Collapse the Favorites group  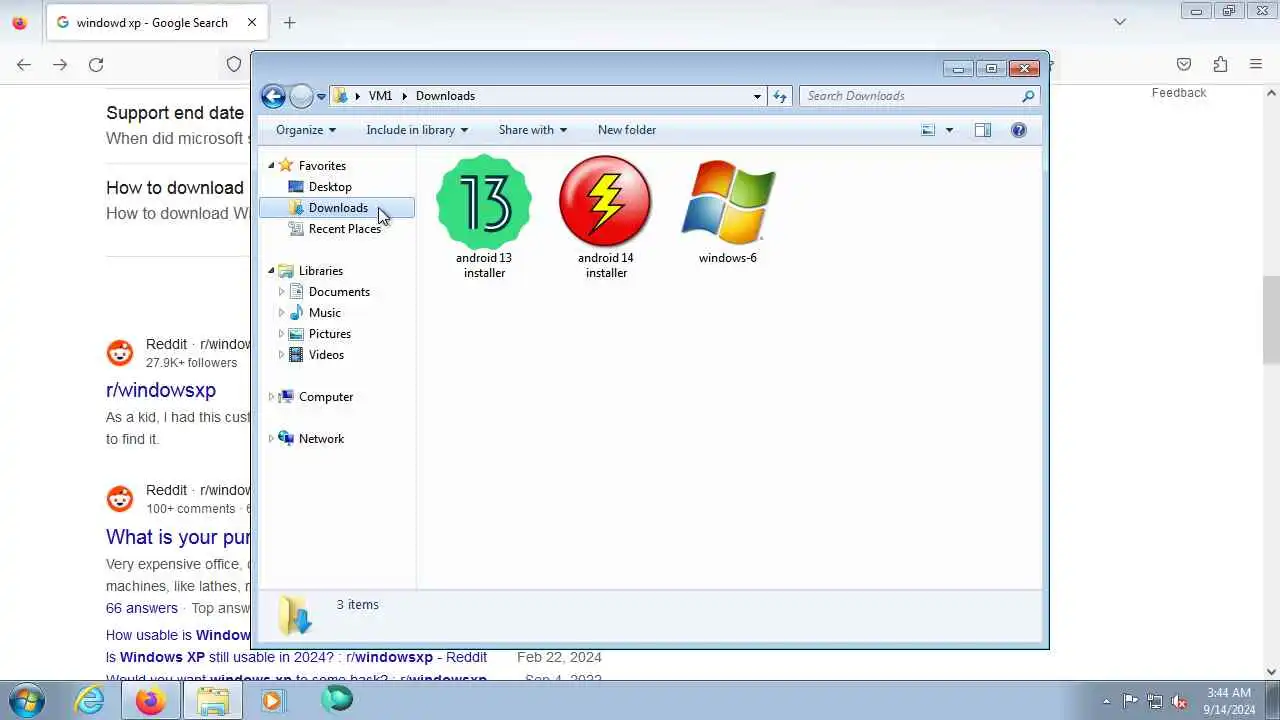coord(271,166)
